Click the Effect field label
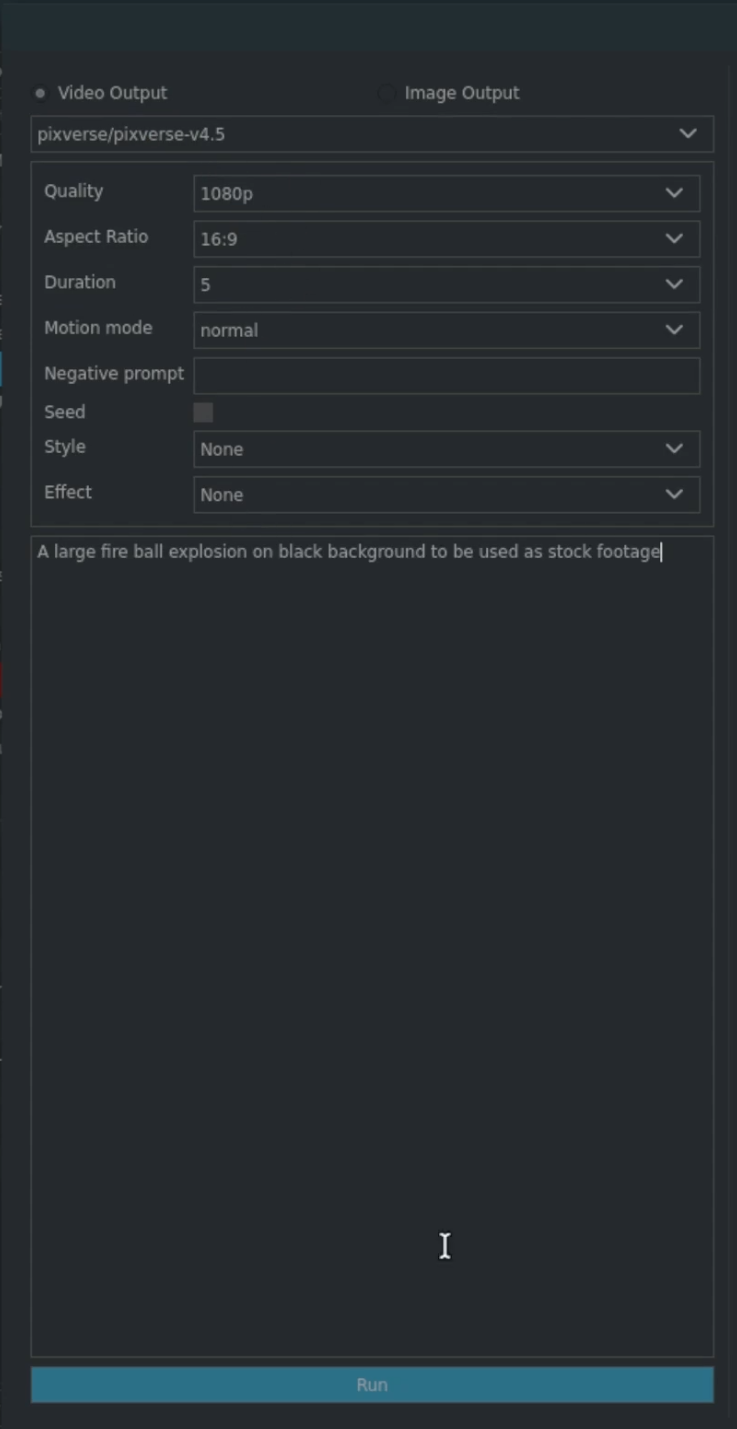737x1429 pixels. [68, 492]
